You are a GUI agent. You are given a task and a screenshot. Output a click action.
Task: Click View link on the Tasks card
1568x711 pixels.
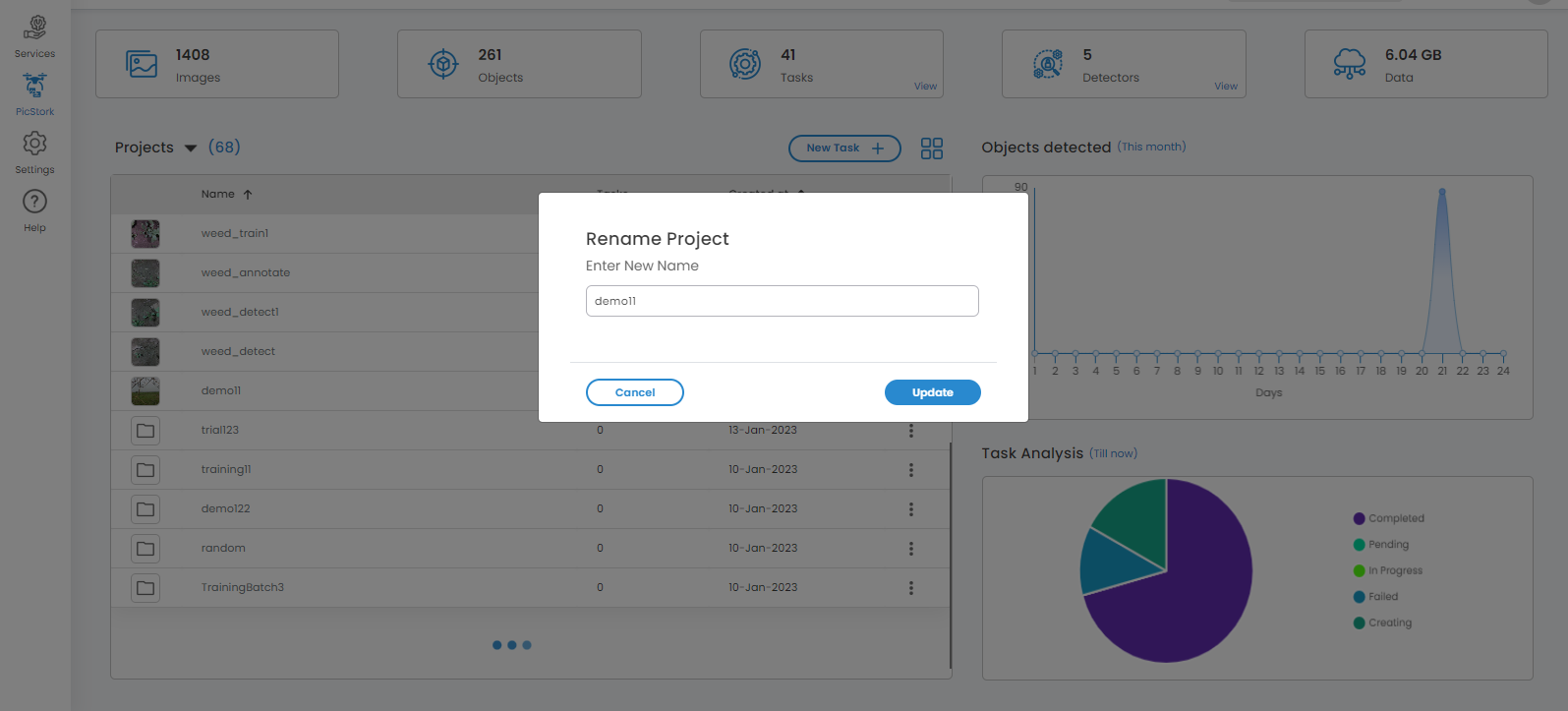tap(925, 87)
